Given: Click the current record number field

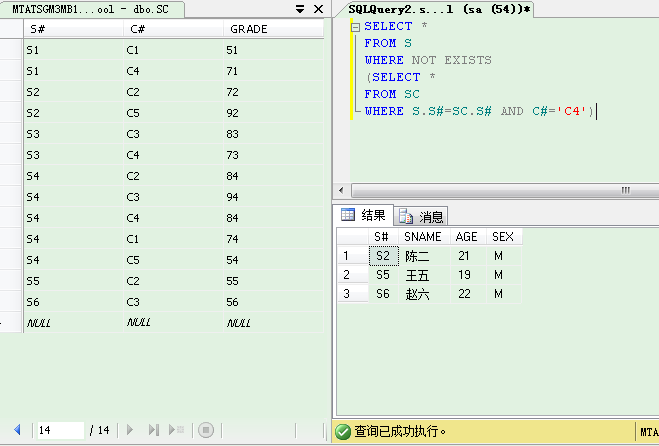Looking at the screenshot, I should [x=58, y=430].
